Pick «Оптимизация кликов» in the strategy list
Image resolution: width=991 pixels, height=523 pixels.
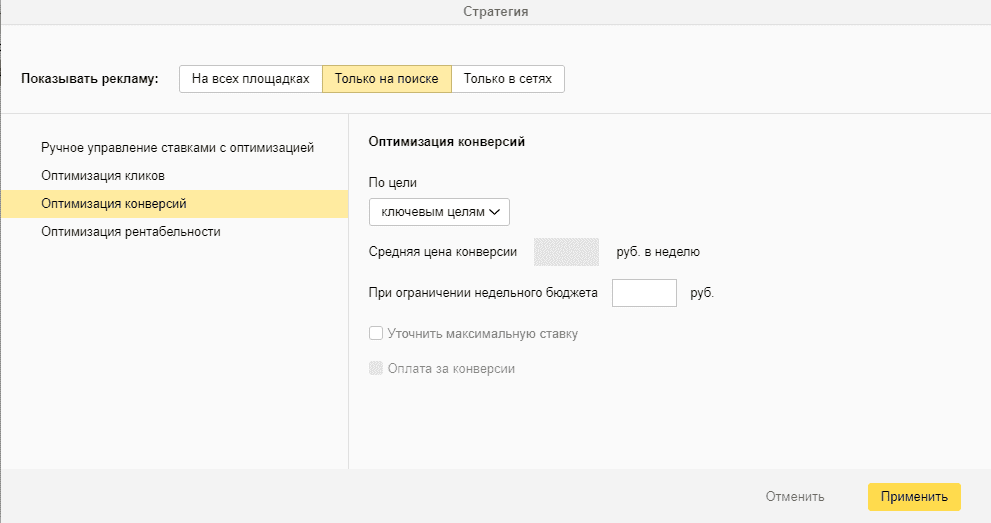(103, 176)
